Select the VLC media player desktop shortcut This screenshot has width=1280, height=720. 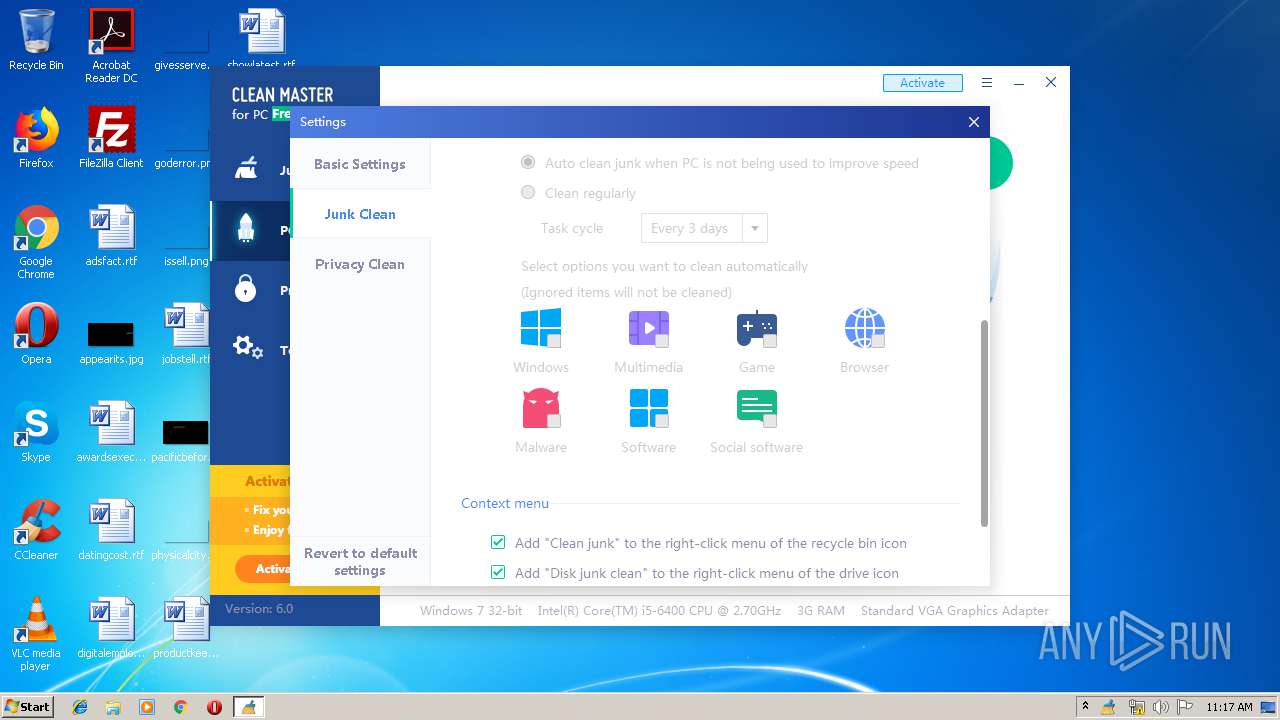(36, 634)
